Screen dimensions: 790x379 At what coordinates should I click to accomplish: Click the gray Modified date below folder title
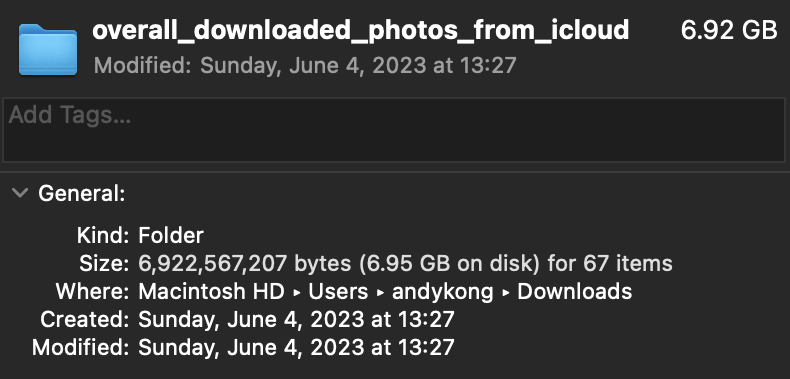tap(305, 66)
